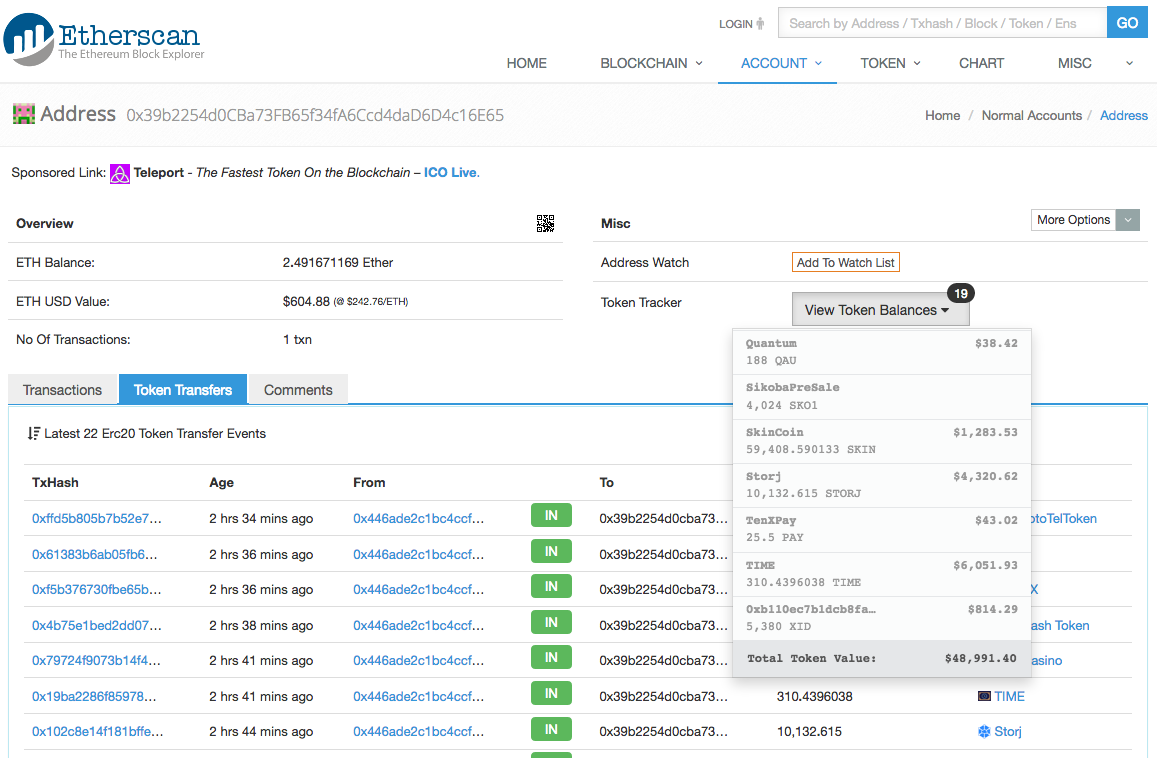Expand the TOKEN menu
Image resolution: width=1157 pixels, height=758 pixels.
click(x=891, y=63)
